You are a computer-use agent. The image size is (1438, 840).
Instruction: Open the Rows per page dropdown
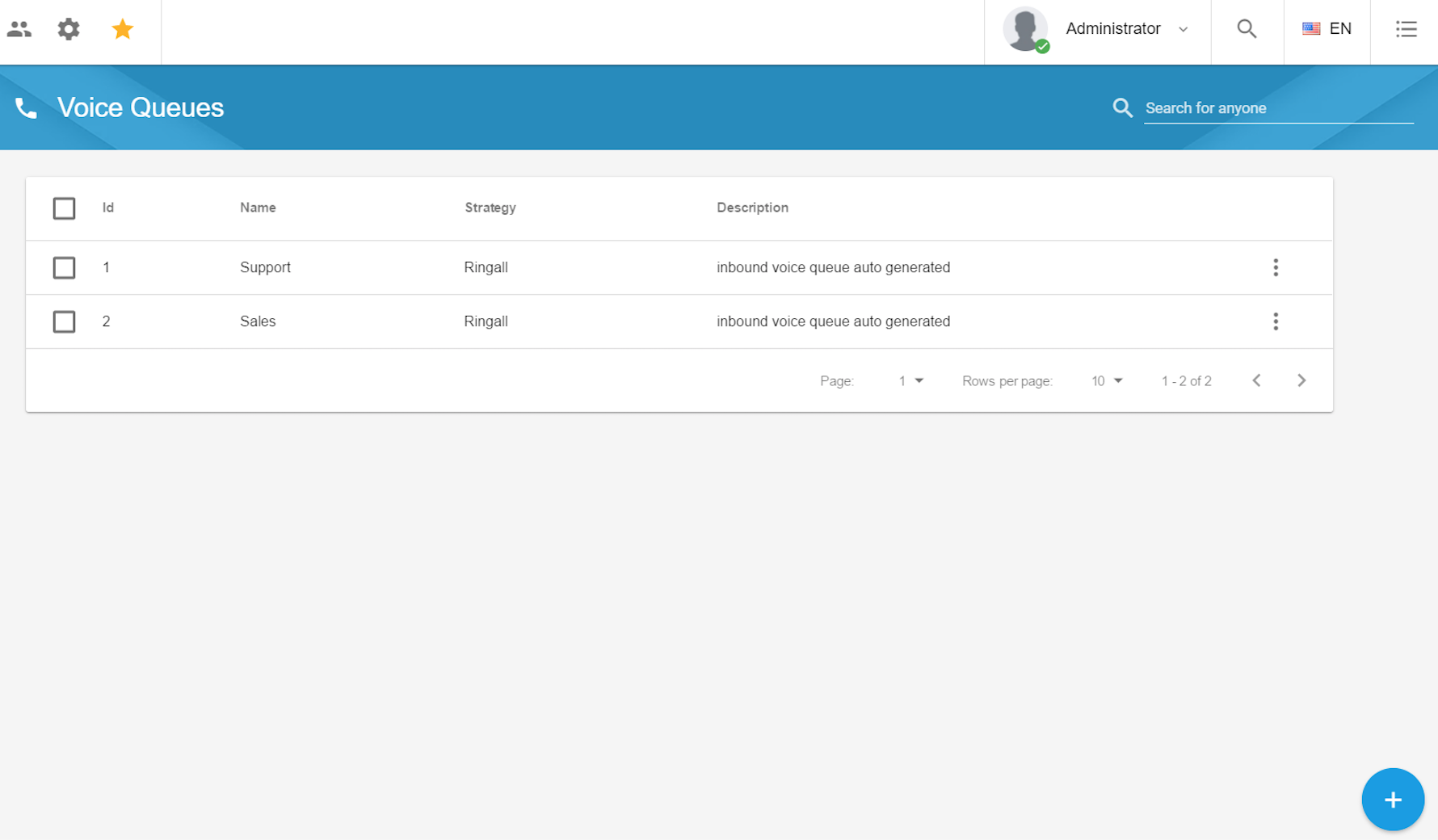(x=1107, y=381)
